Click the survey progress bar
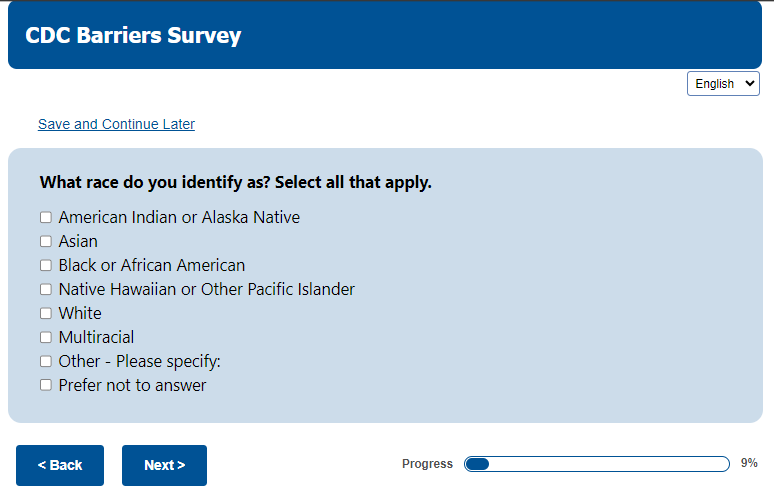774x486 pixels. [597, 464]
